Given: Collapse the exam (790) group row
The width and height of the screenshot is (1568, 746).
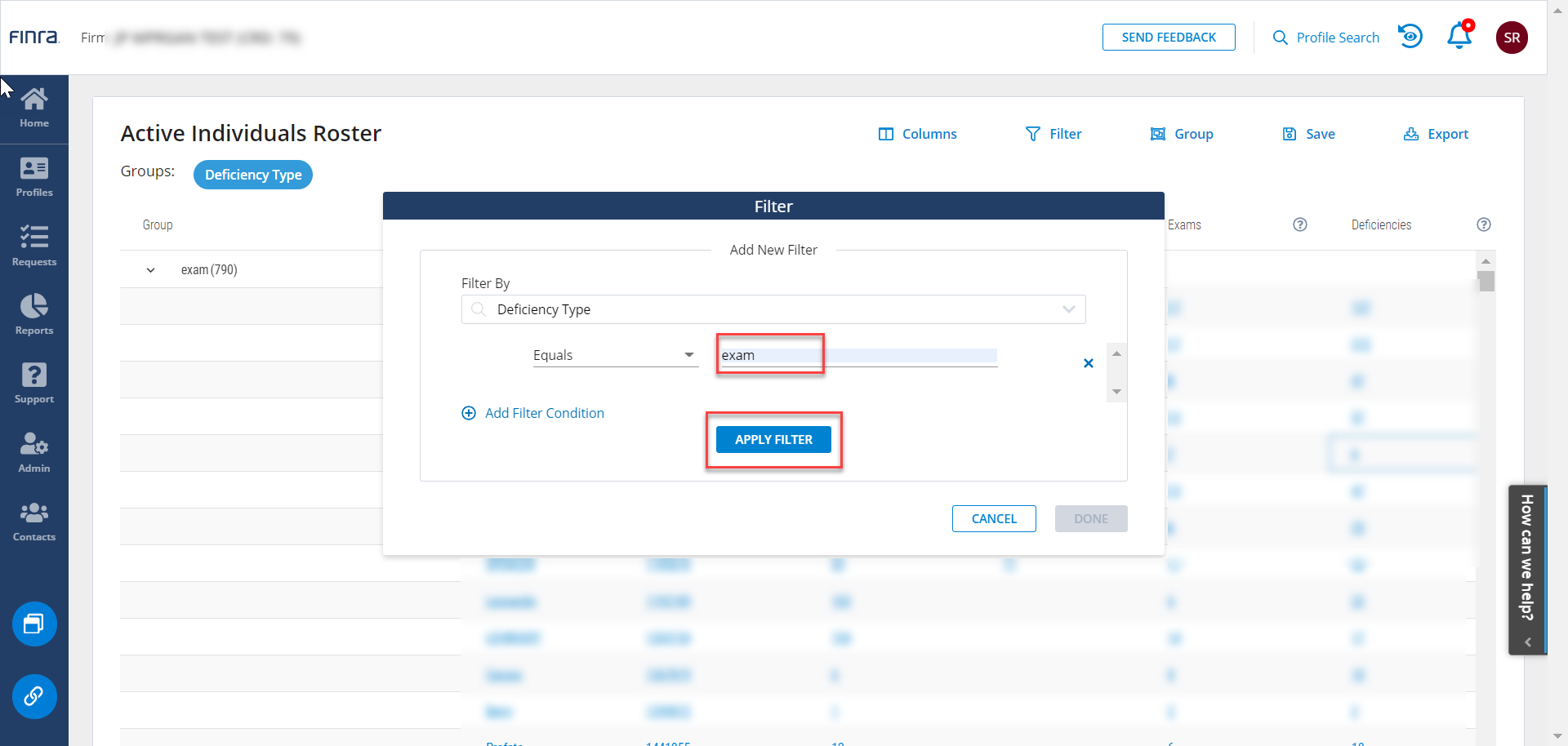Looking at the screenshot, I should pyautogui.click(x=150, y=270).
